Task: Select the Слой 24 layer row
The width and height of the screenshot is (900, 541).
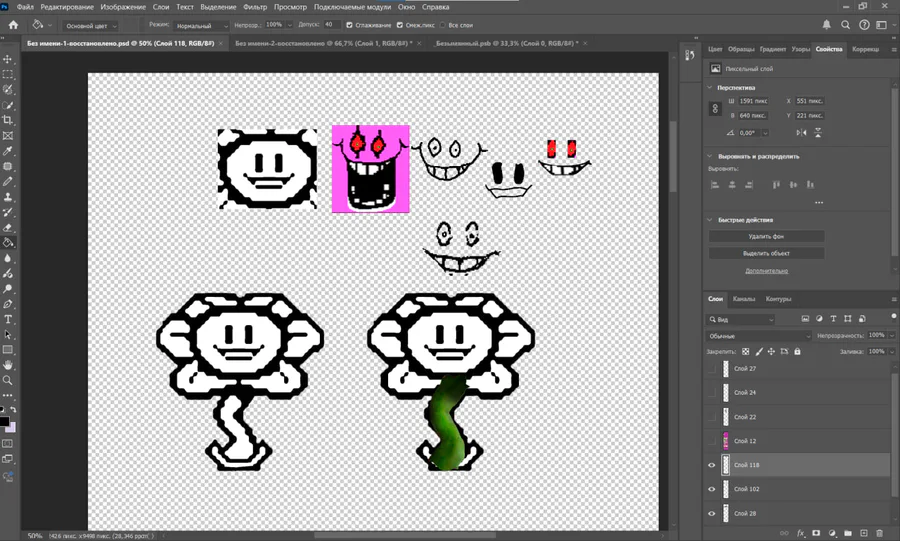Action: pyautogui.click(x=798, y=393)
